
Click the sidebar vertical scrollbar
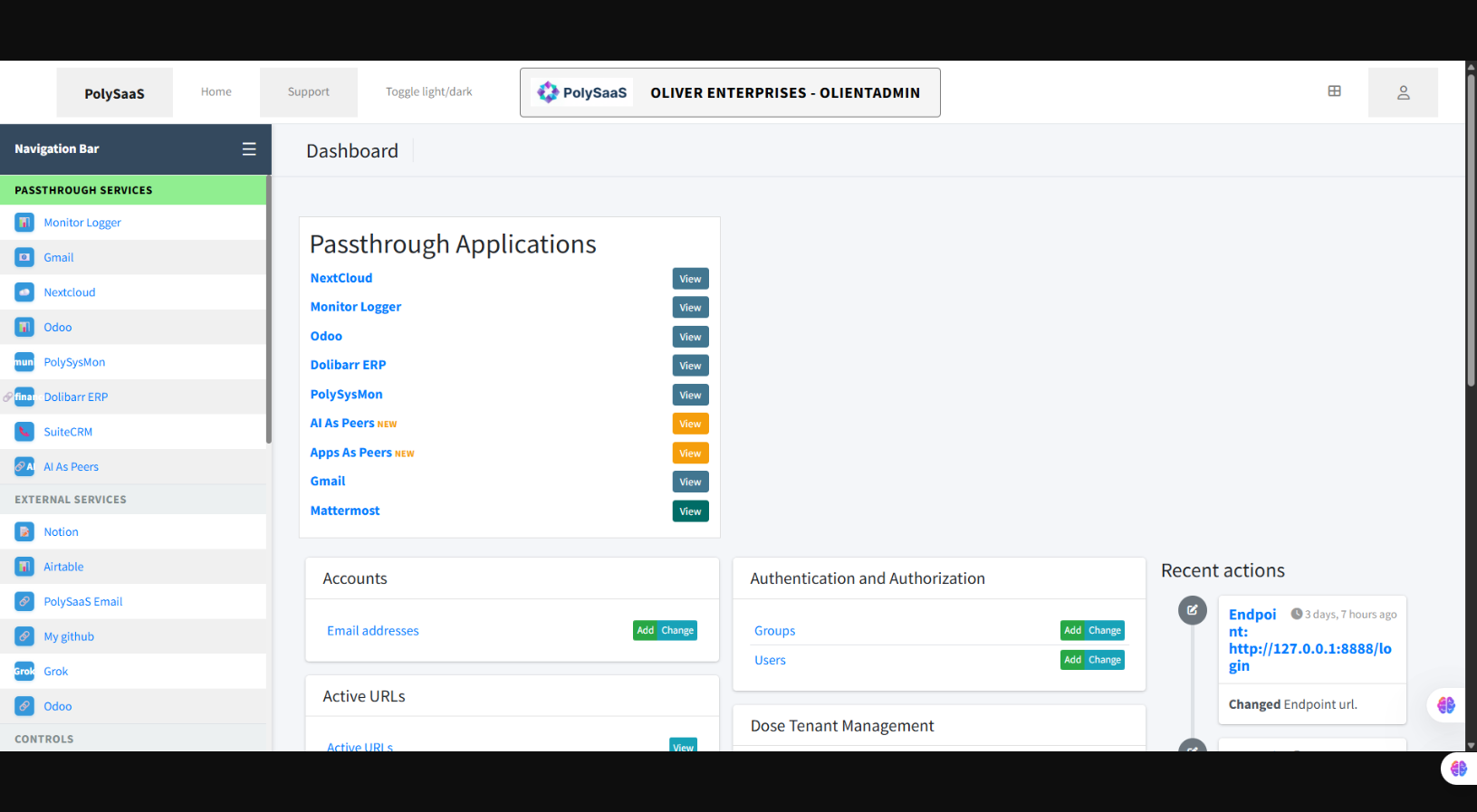269,308
